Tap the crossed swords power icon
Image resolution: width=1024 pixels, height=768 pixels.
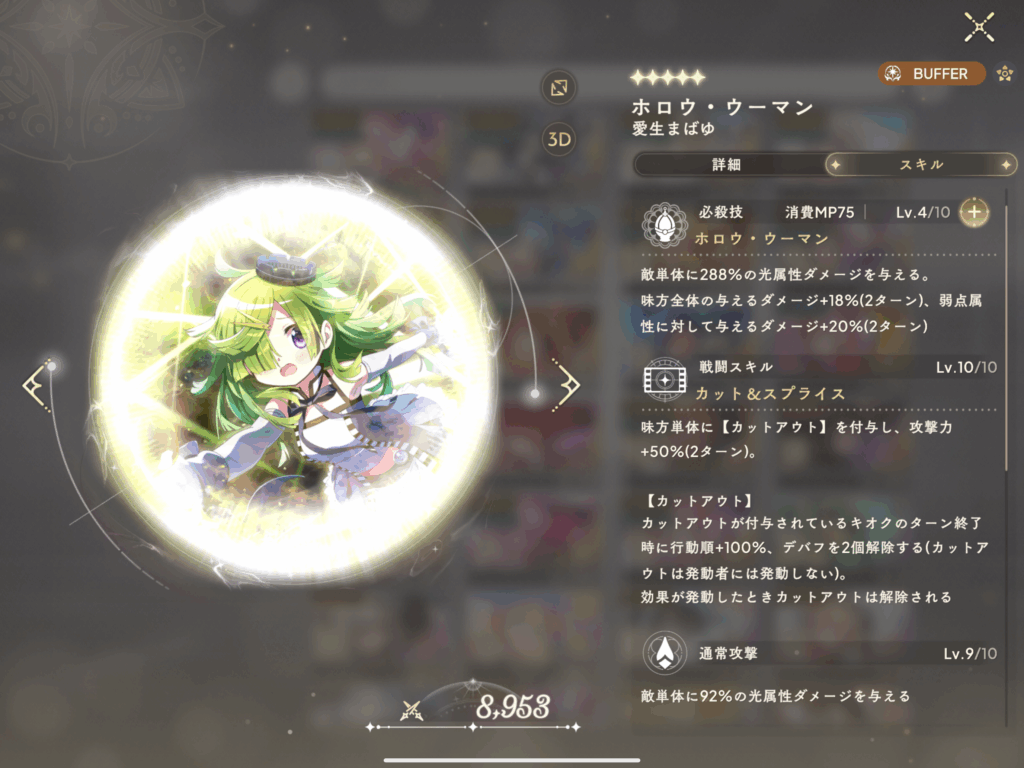click(412, 710)
